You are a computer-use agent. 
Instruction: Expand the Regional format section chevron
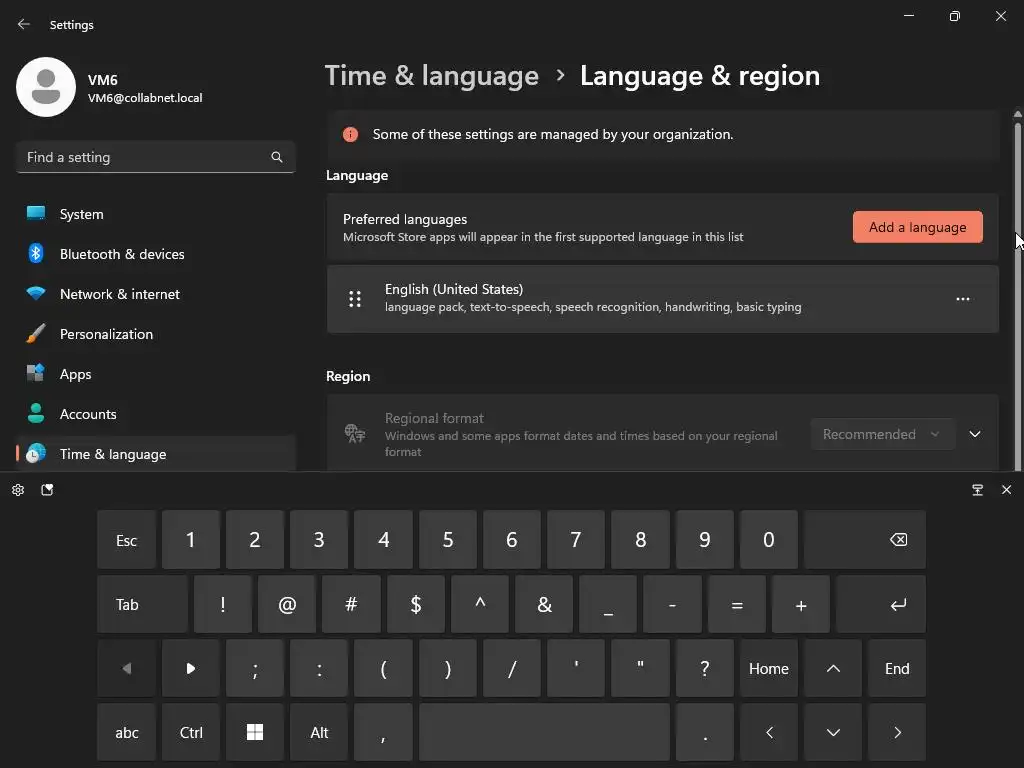pos(974,434)
